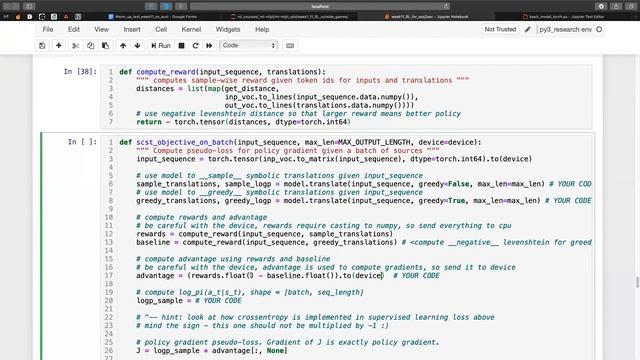Viewport: 640px width, 360px height.
Task: Move selected cell up
Action: click(x=123, y=46)
